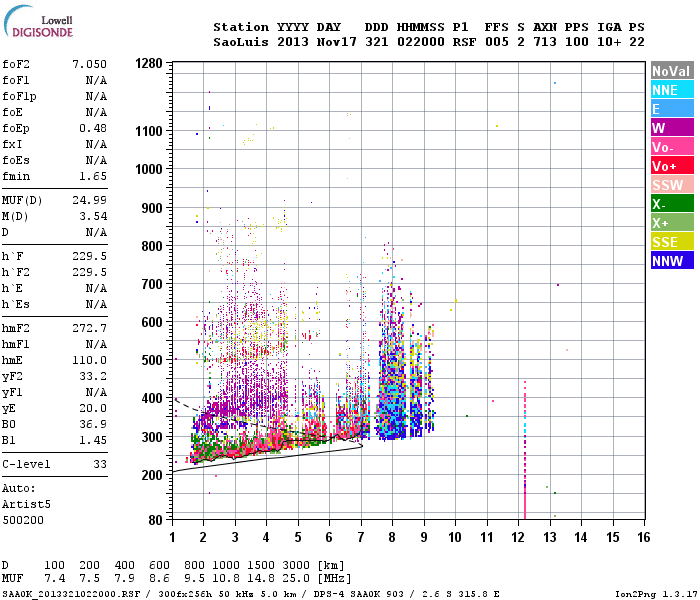Select the X- dark green legend swatch
This screenshot has width=700, height=600.
point(672,204)
